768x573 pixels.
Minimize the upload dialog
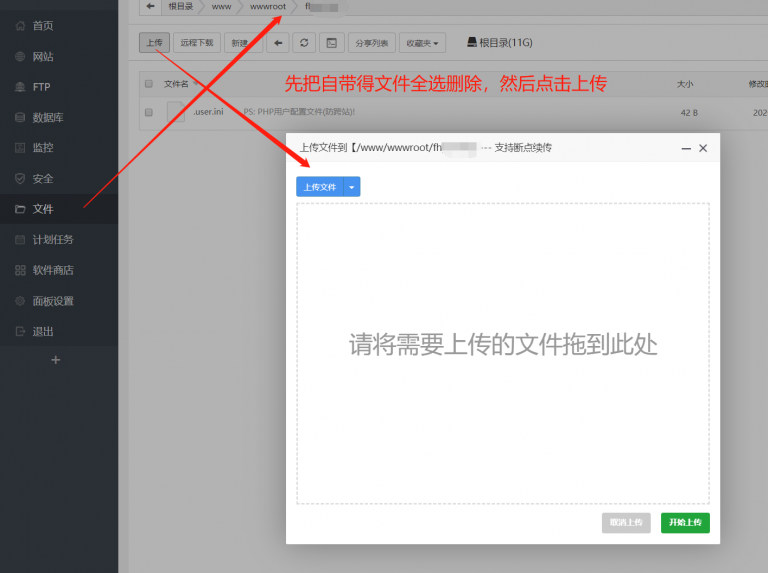[x=686, y=148]
